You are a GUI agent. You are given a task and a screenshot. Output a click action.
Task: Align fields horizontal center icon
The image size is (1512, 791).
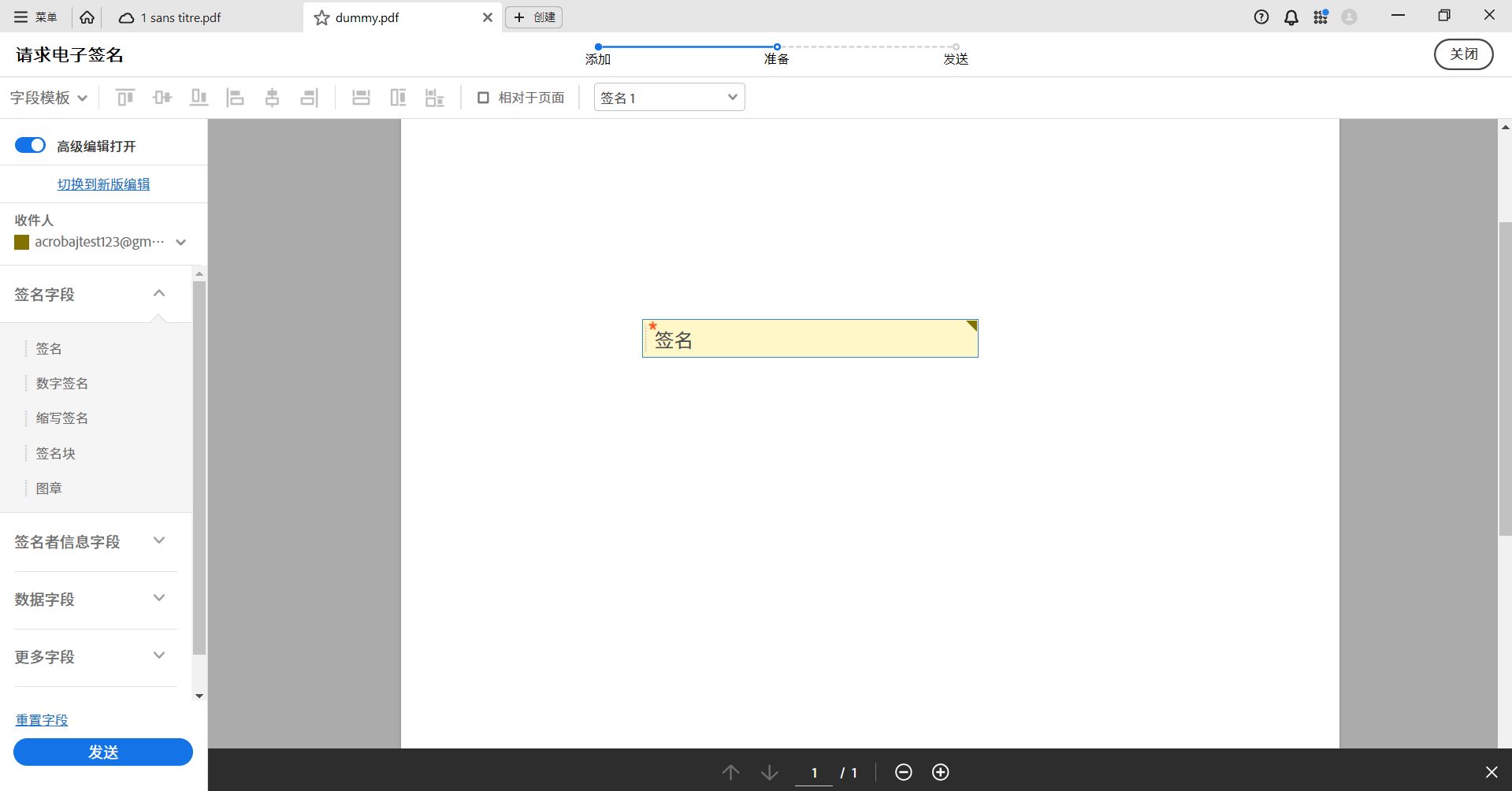[272, 98]
